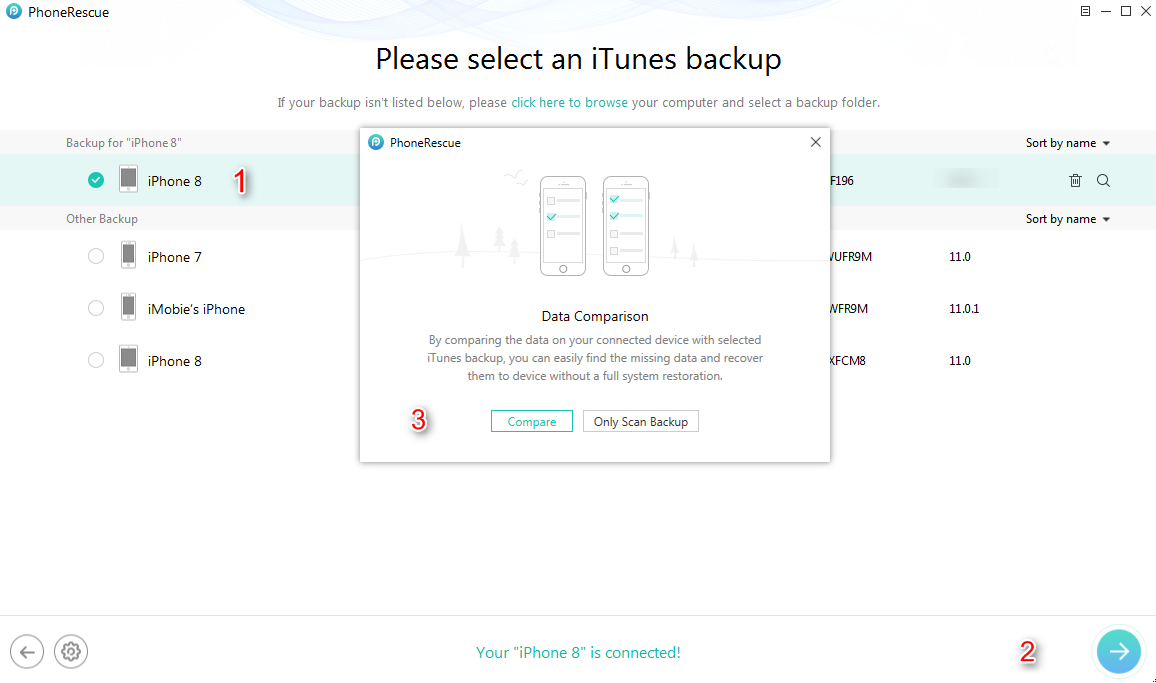This screenshot has width=1156, height=683.
Task: Follow the 'click here to browse' link
Action: tap(569, 103)
